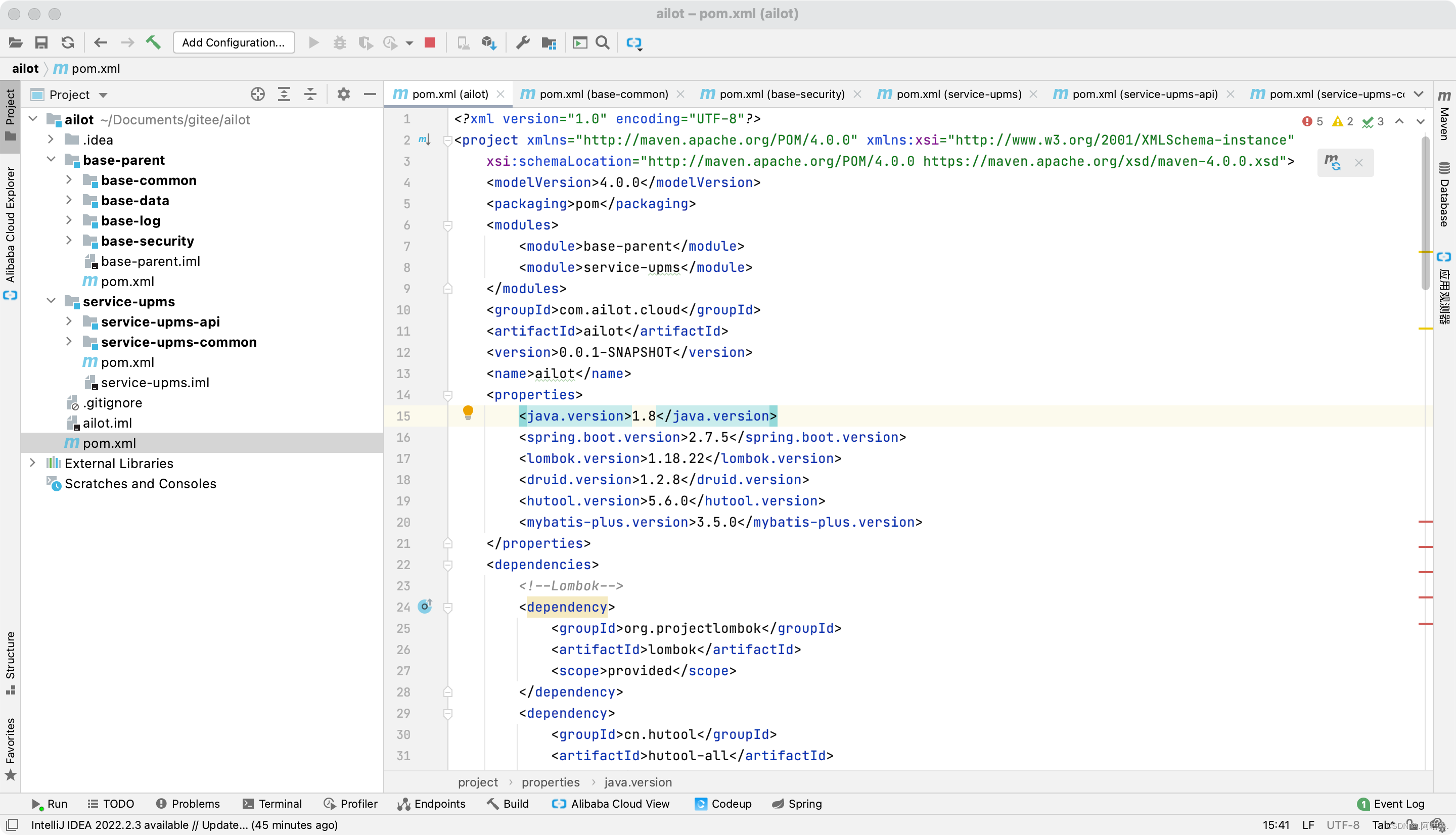Fold the properties block on line 14
Viewport: 1456px width, 835px height.
pos(448,395)
